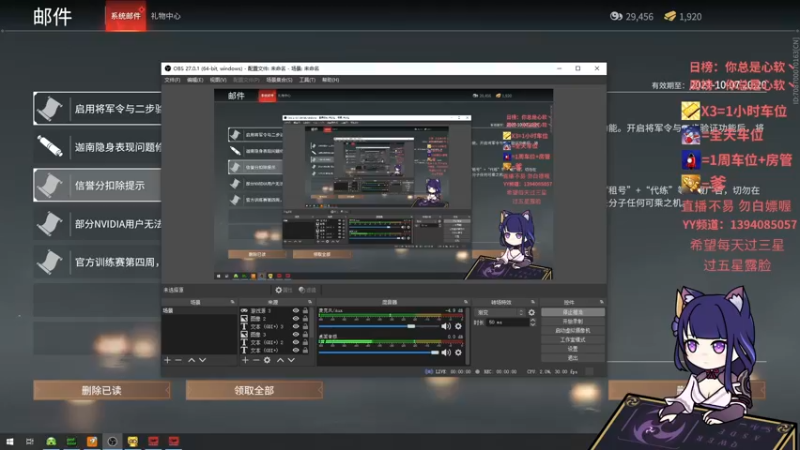Viewport: 800px width, 450px height.
Task: Switch to the 礼物中心 tab in game
Action: 165,16
